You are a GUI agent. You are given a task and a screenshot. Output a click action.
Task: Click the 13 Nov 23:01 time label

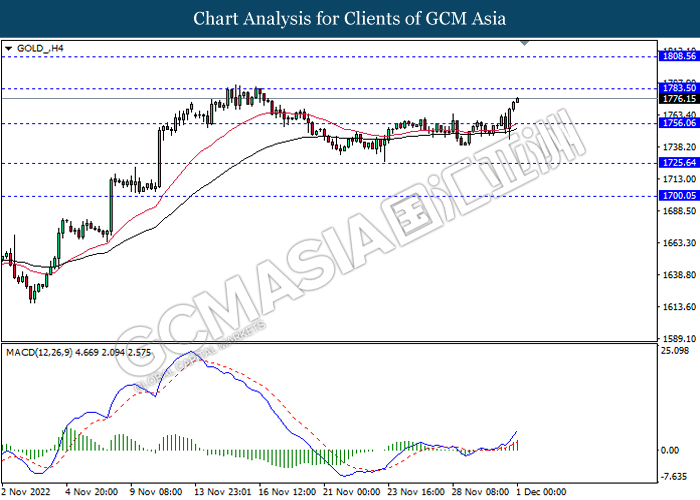pos(223,492)
